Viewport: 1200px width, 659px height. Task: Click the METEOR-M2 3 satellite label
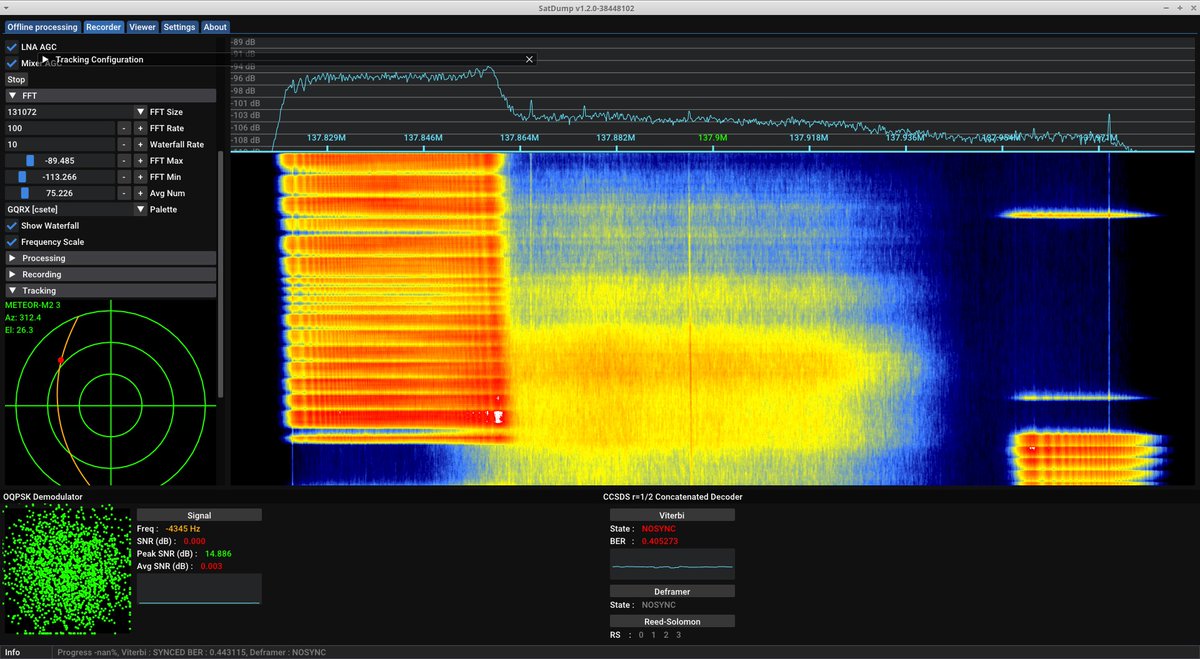(33, 304)
